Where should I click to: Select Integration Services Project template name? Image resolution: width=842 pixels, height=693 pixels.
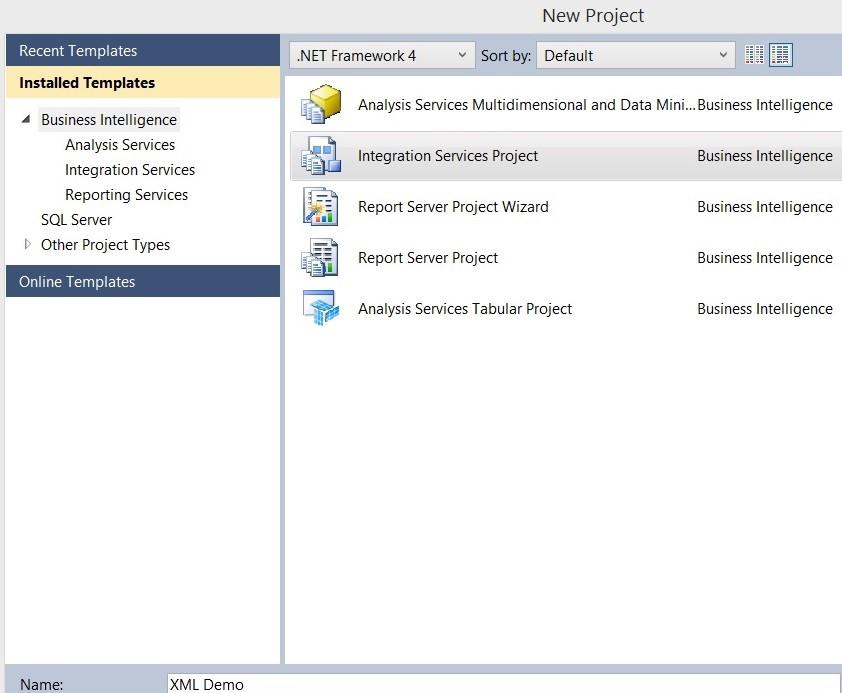[x=448, y=156]
